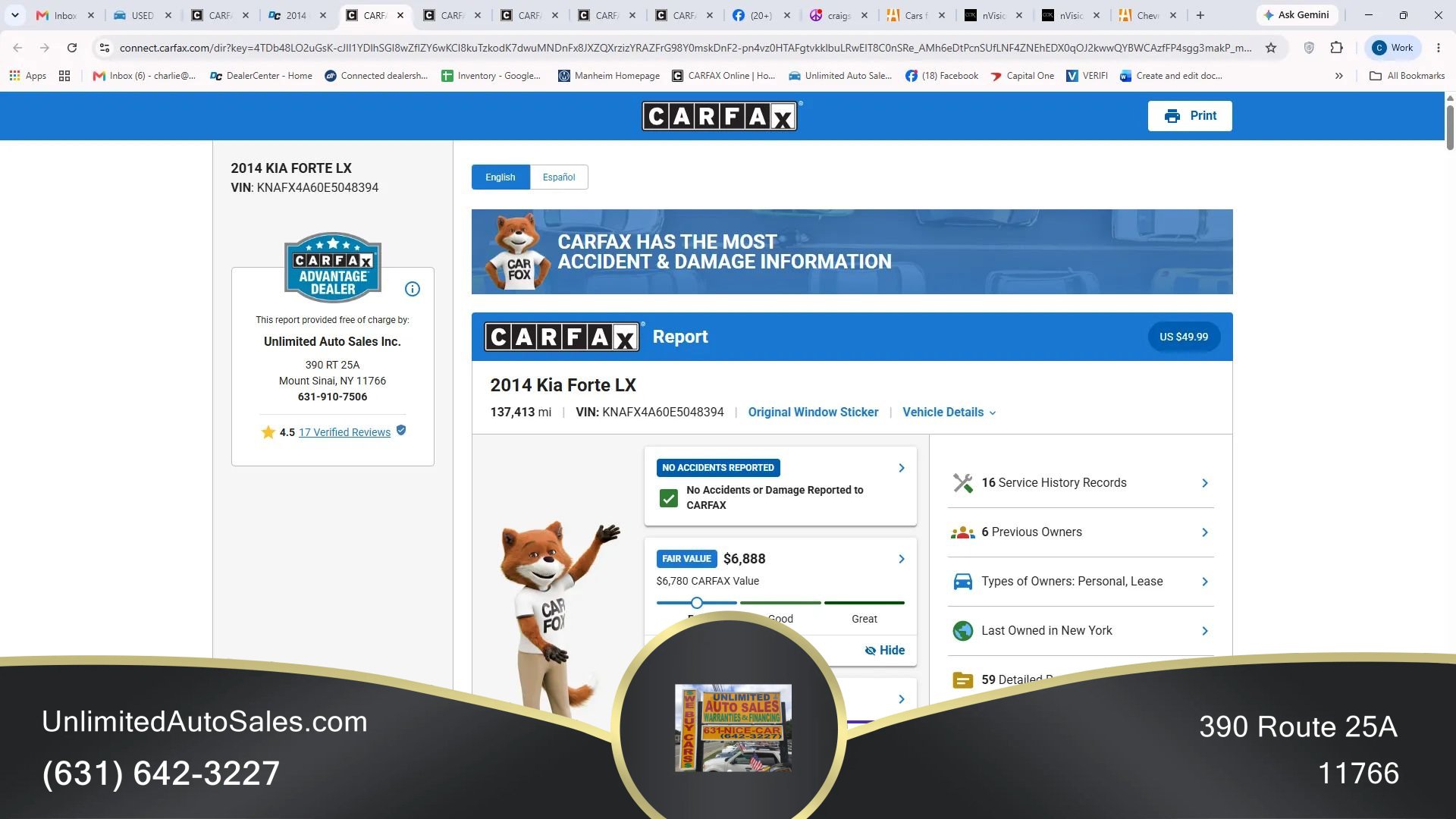1456x819 pixels.
Task: Open the Apps shortcut in bookmarks bar
Action: [27, 76]
